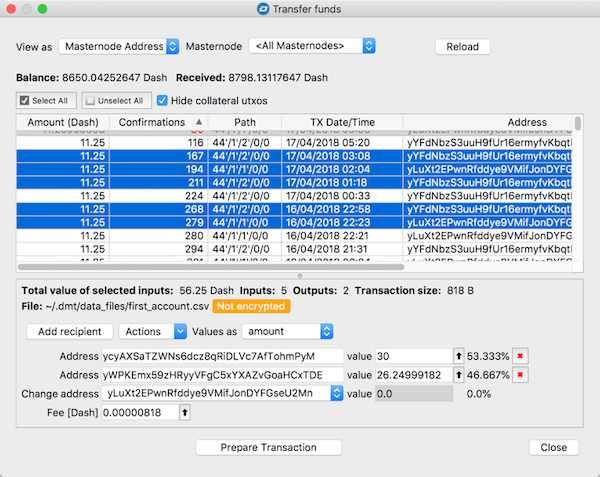Click date cell 16/04/2018 22:58
Viewport: 600px width, 477px height.
pos(342,209)
